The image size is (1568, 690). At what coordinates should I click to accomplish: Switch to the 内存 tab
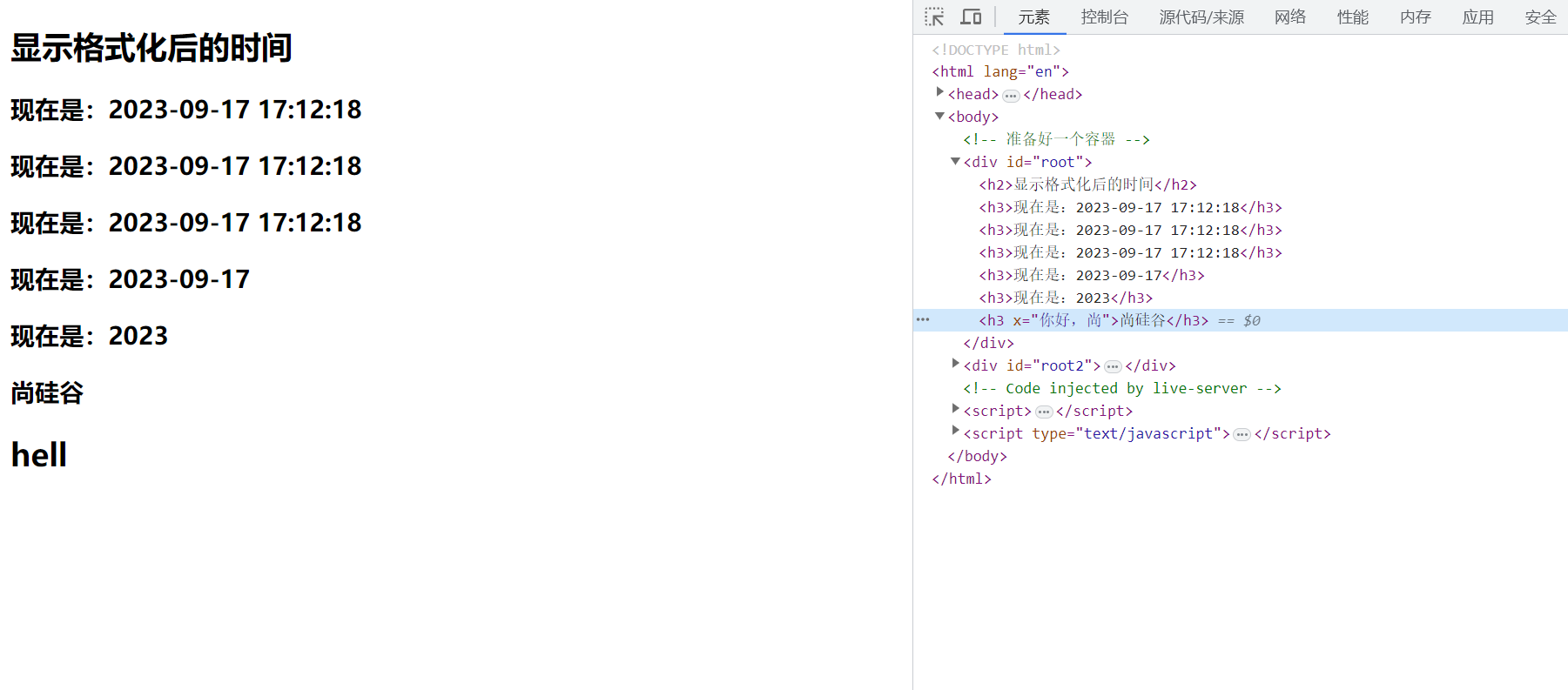pyautogui.click(x=1416, y=17)
